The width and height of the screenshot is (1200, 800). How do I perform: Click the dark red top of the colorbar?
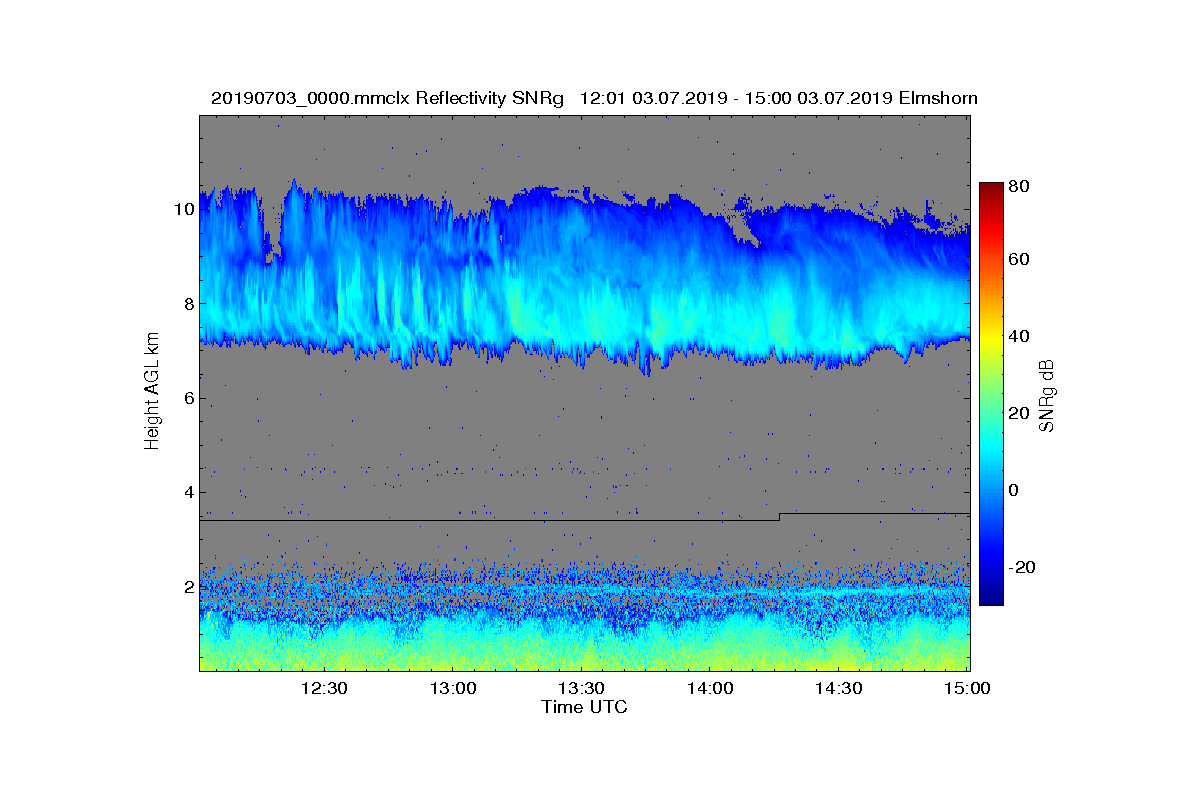pos(990,188)
